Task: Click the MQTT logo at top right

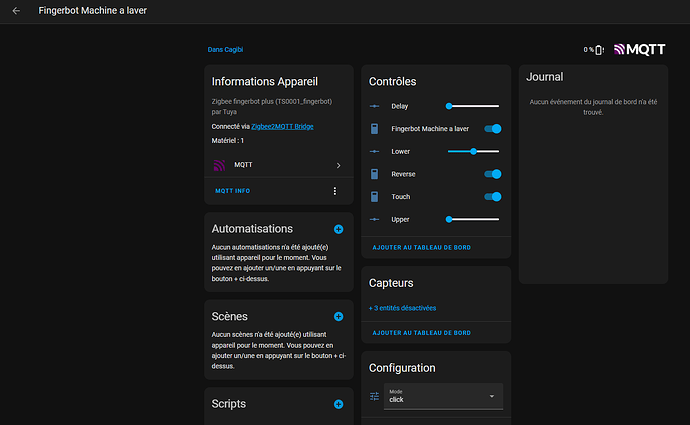Action: pos(639,49)
